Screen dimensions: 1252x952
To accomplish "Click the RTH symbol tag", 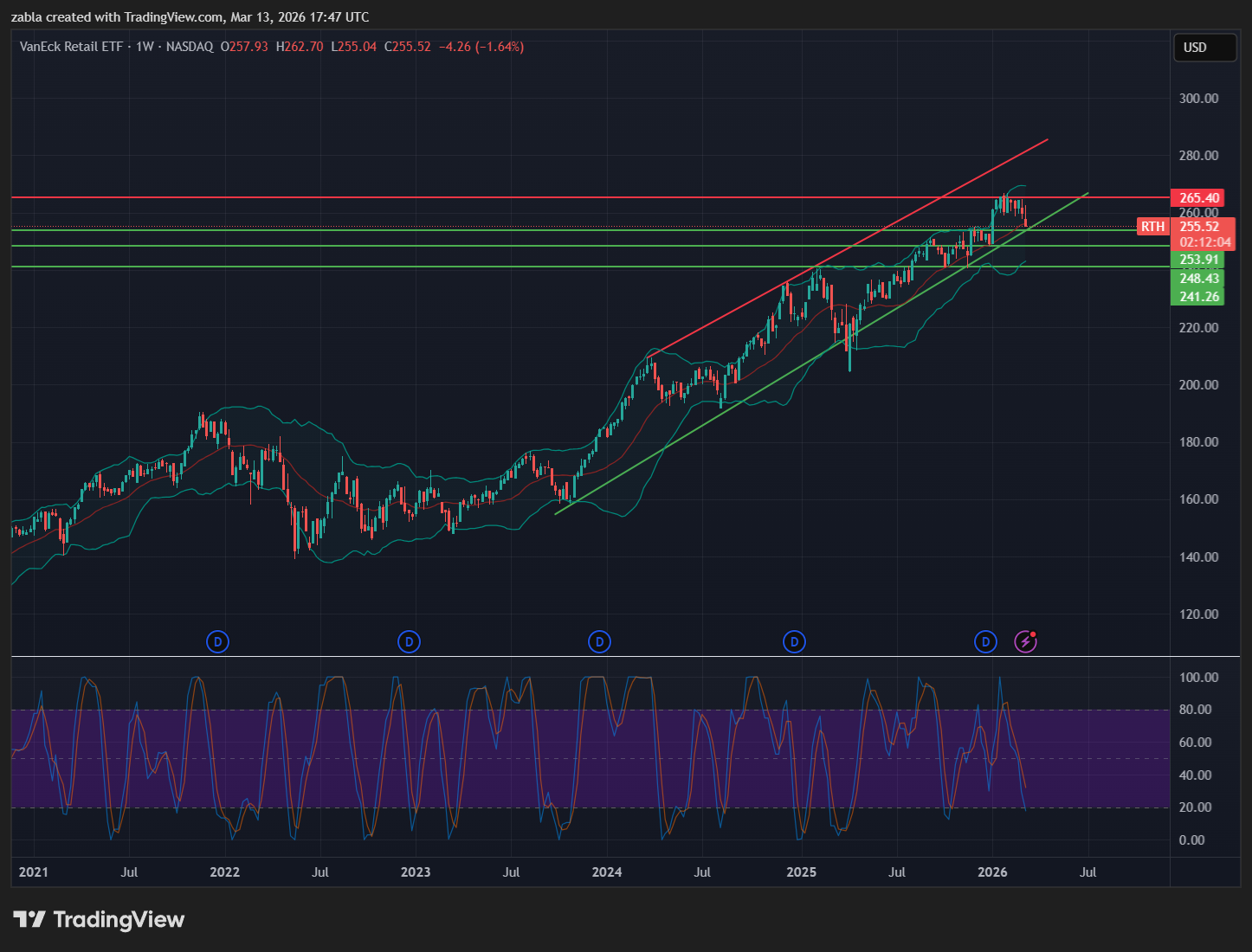I will tap(1152, 227).
